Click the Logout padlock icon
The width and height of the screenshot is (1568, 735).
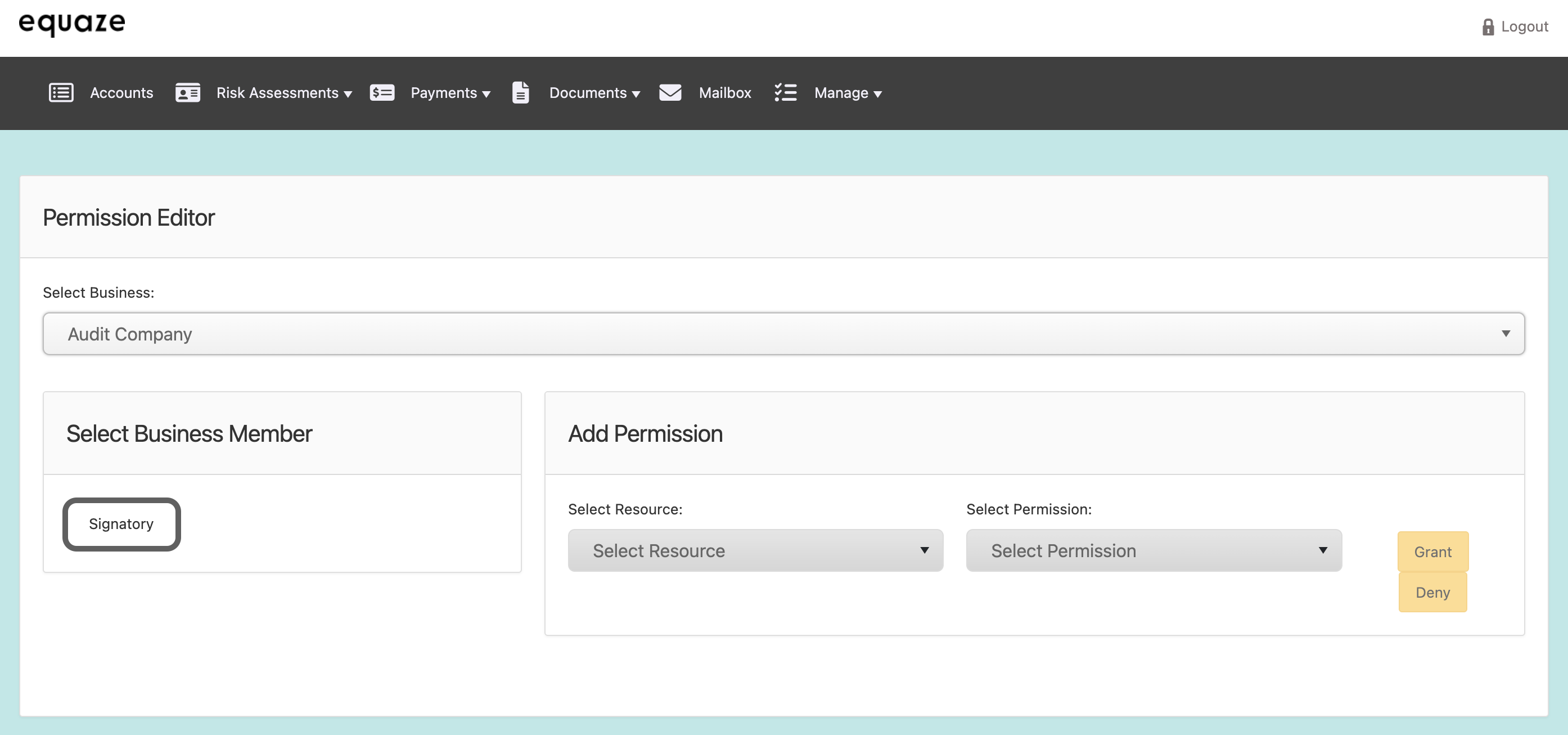(1488, 27)
